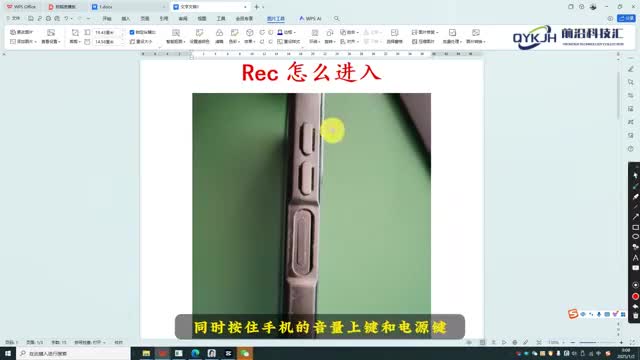
Task: Click 压缩图片 compress picture button
Action: 423,42
